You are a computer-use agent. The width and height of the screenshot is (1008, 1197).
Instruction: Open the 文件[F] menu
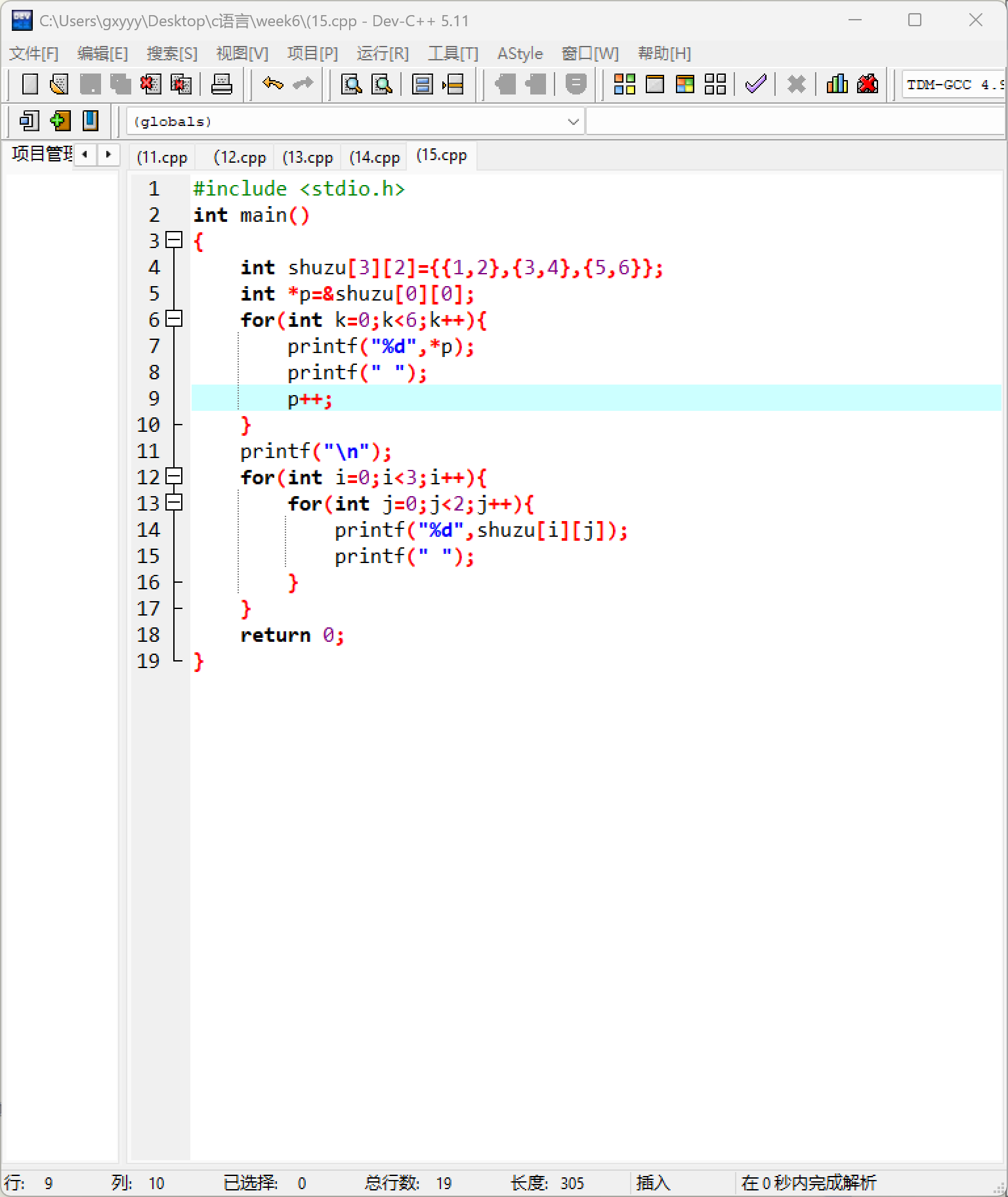point(33,53)
